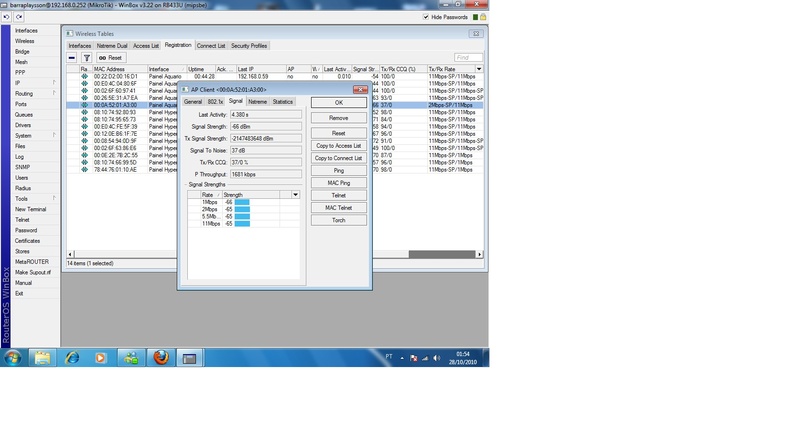Open column dropdown in Signal Strengths table

[x=295, y=195]
